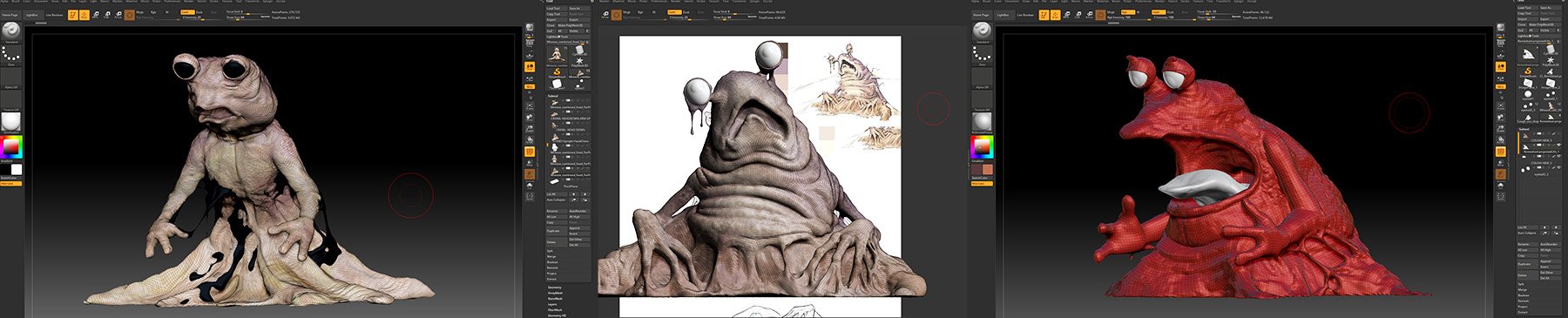The image size is (1568, 318).
Task: Click the orange brush circle icon in middle screenshot's toolbar
Action: point(616,14)
